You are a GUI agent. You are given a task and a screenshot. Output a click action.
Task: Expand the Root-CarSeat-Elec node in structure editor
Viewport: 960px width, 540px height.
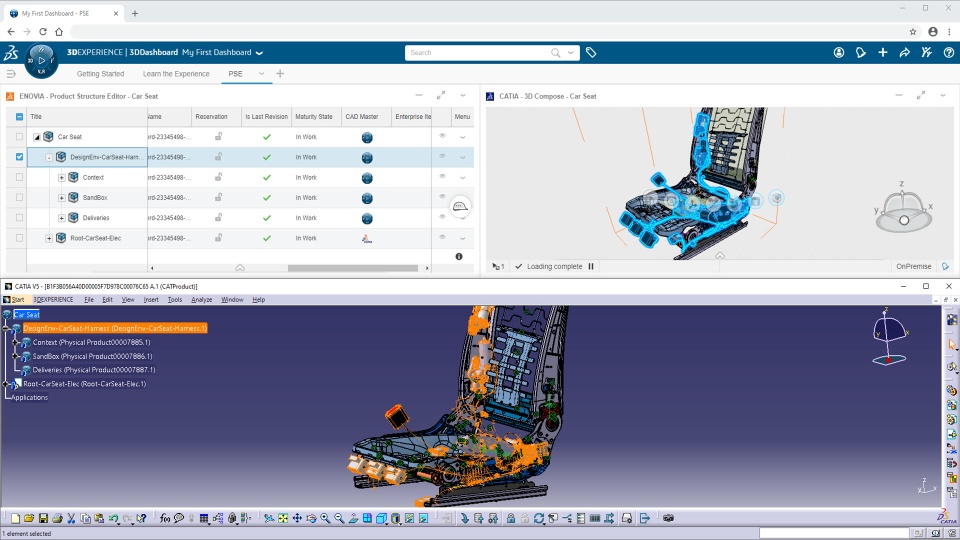point(49,238)
